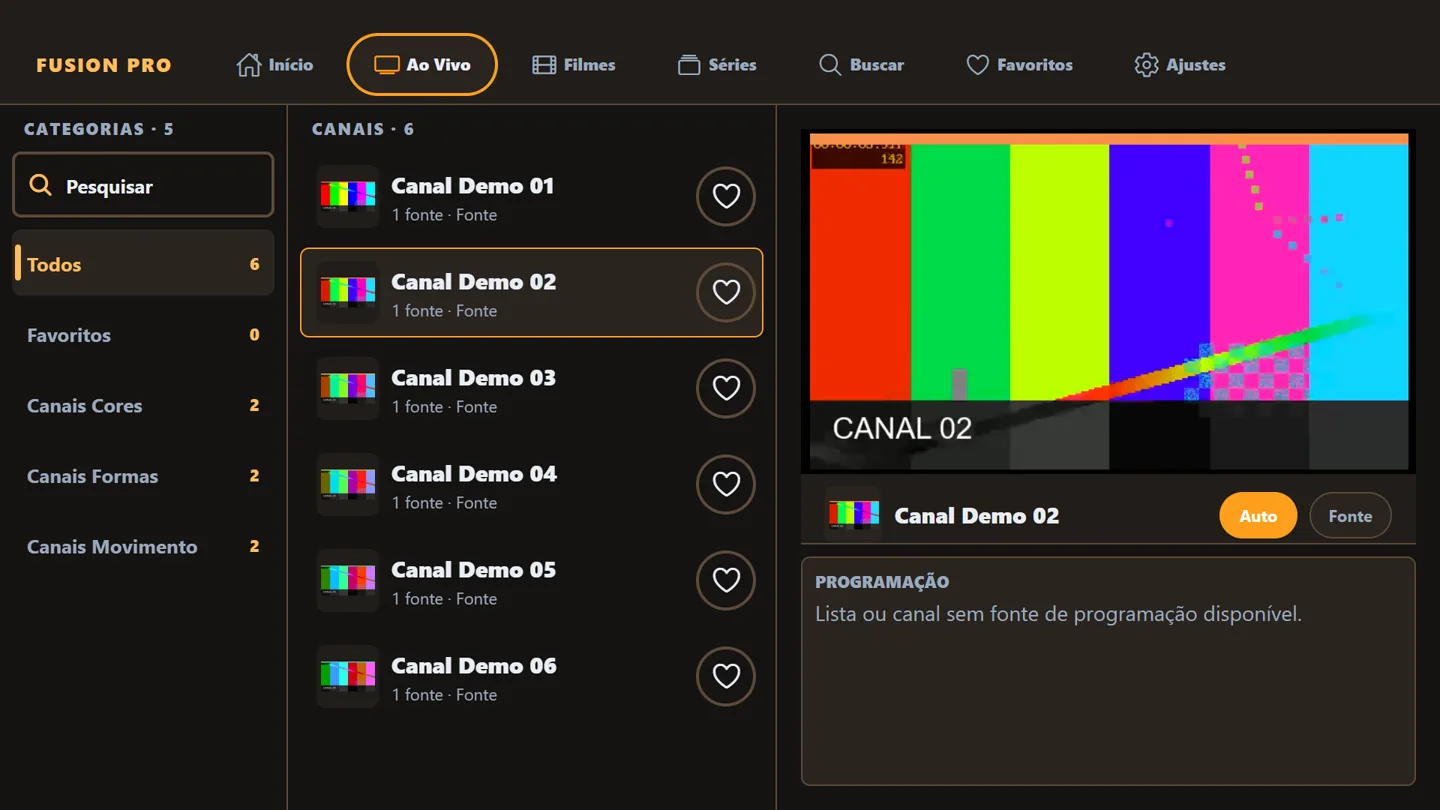The width and height of the screenshot is (1440, 810).
Task: Click the Programação panel message text
Action: click(x=1058, y=614)
